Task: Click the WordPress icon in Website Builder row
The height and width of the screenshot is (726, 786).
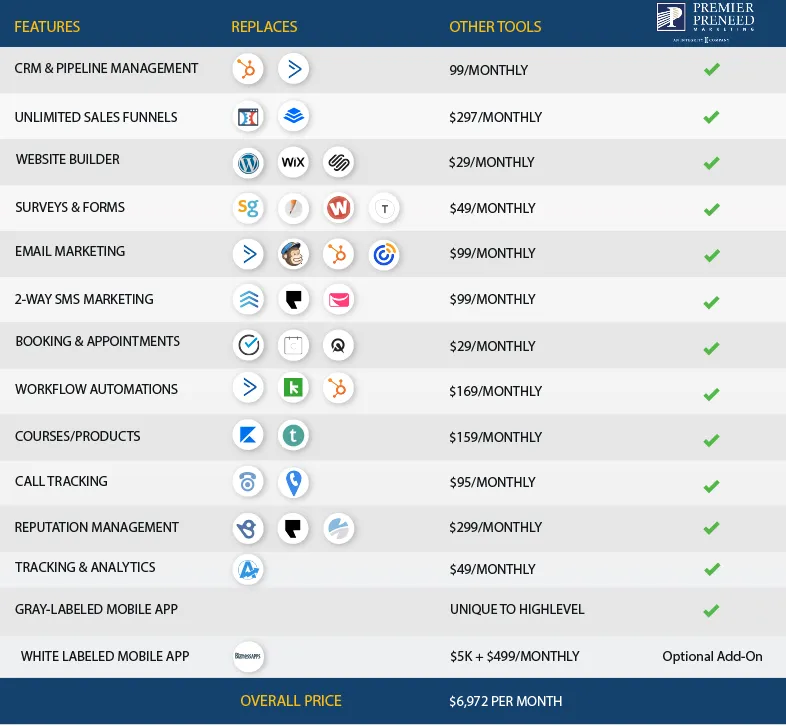Action: pyautogui.click(x=248, y=162)
